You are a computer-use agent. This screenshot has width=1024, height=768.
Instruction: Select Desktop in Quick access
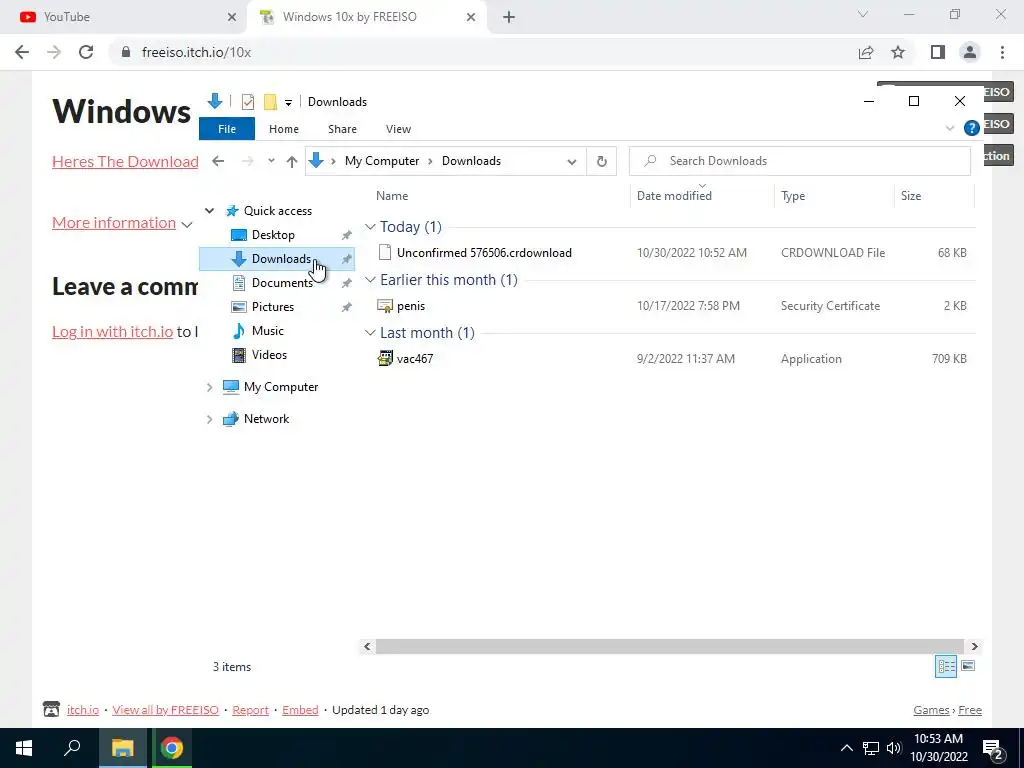coord(272,234)
